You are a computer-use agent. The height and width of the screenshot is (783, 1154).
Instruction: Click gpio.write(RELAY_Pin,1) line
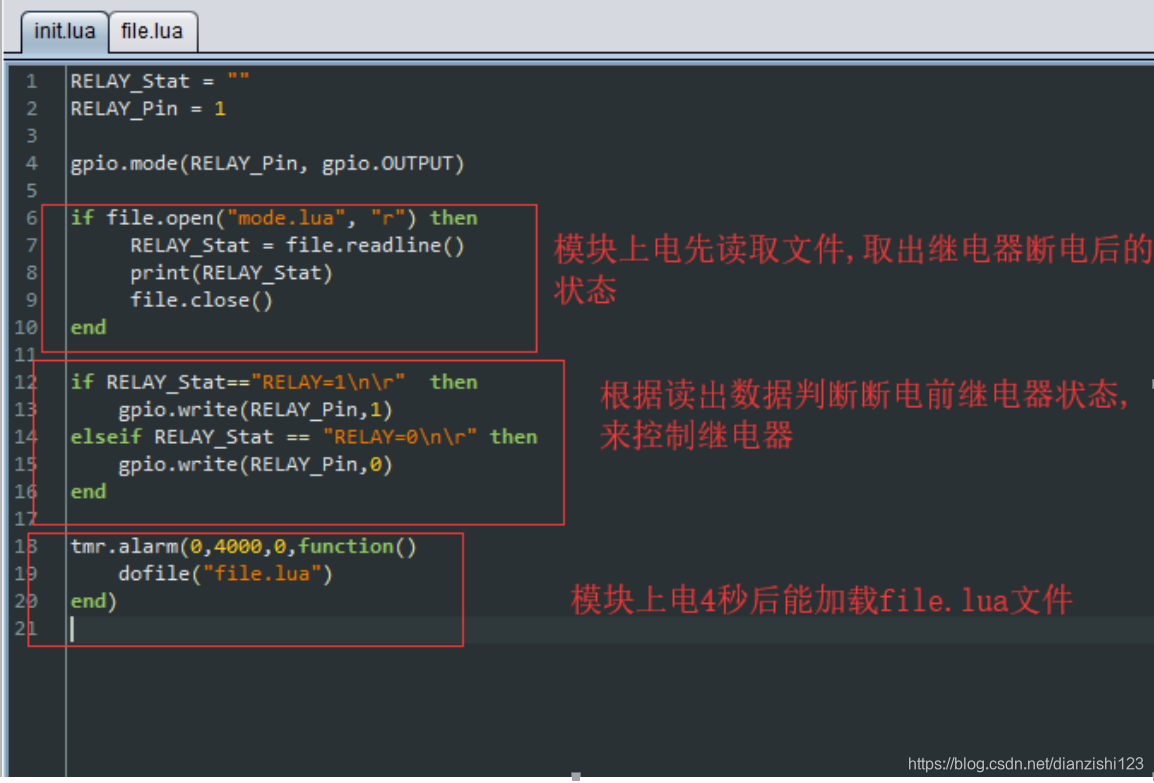click(x=255, y=410)
